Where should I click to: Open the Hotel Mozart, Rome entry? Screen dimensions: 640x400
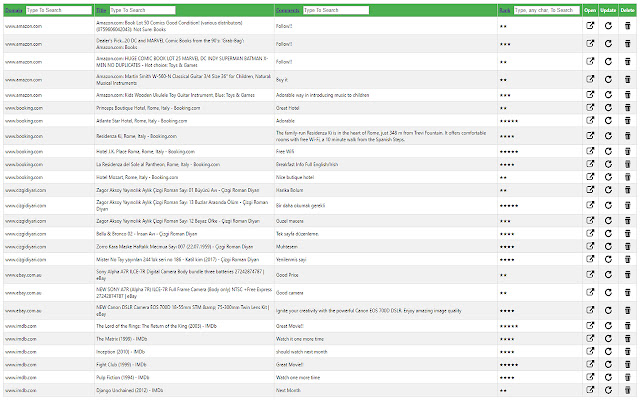coord(590,177)
